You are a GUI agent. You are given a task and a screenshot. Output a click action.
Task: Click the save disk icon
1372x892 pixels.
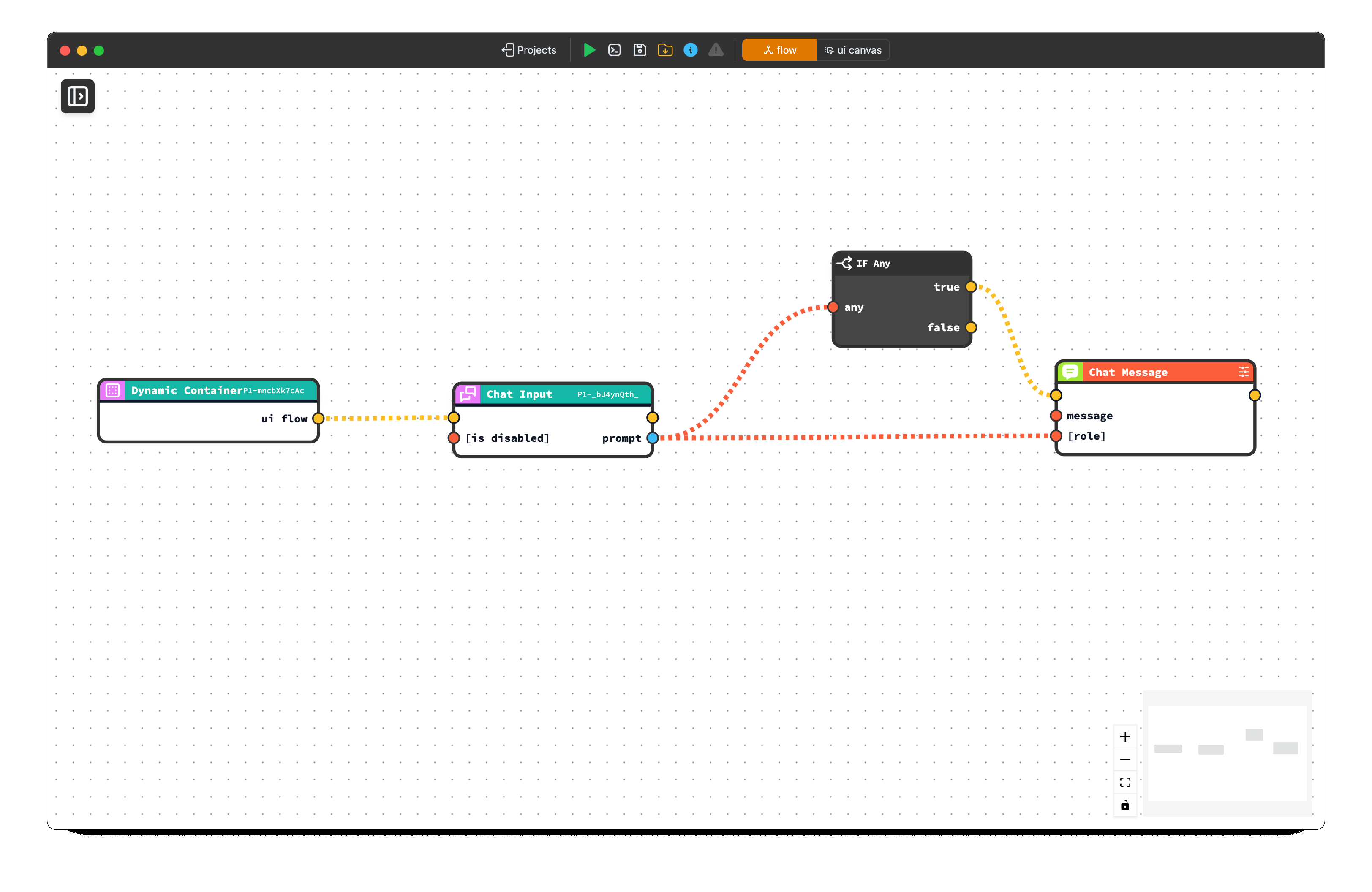(x=639, y=50)
